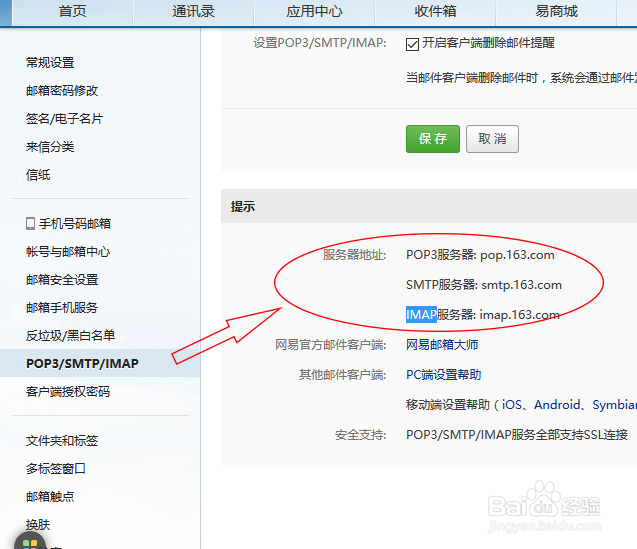Open the Symbian setup help link
The height and width of the screenshot is (549, 637).
tap(614, 405)
